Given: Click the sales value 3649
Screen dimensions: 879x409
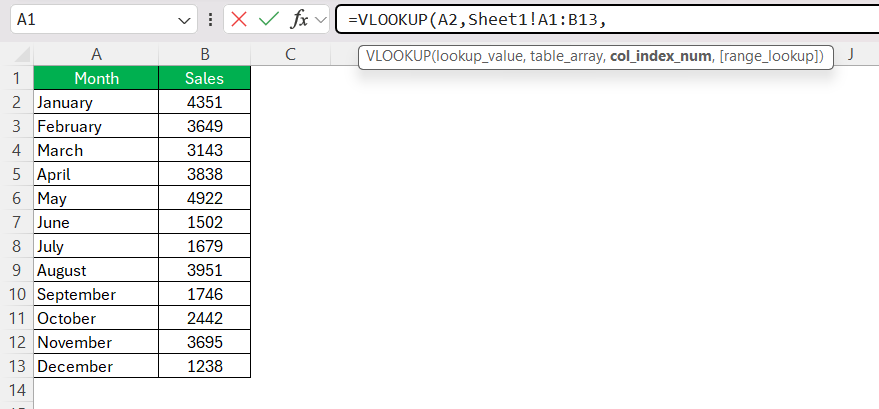Looking at the screenshot, I should (x=205, y=126).
